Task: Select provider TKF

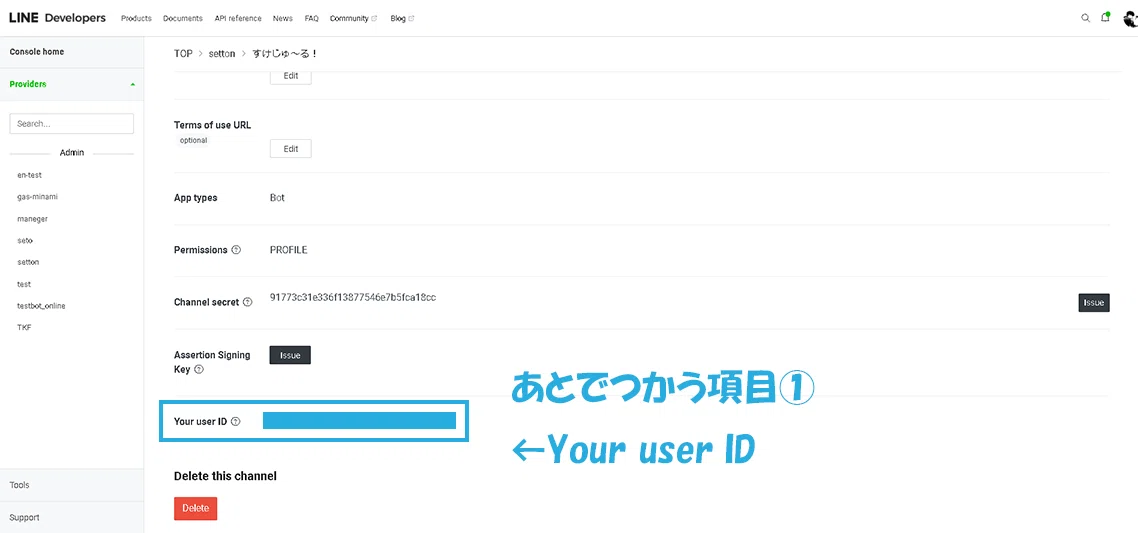Action: click(x=25, y=327)
